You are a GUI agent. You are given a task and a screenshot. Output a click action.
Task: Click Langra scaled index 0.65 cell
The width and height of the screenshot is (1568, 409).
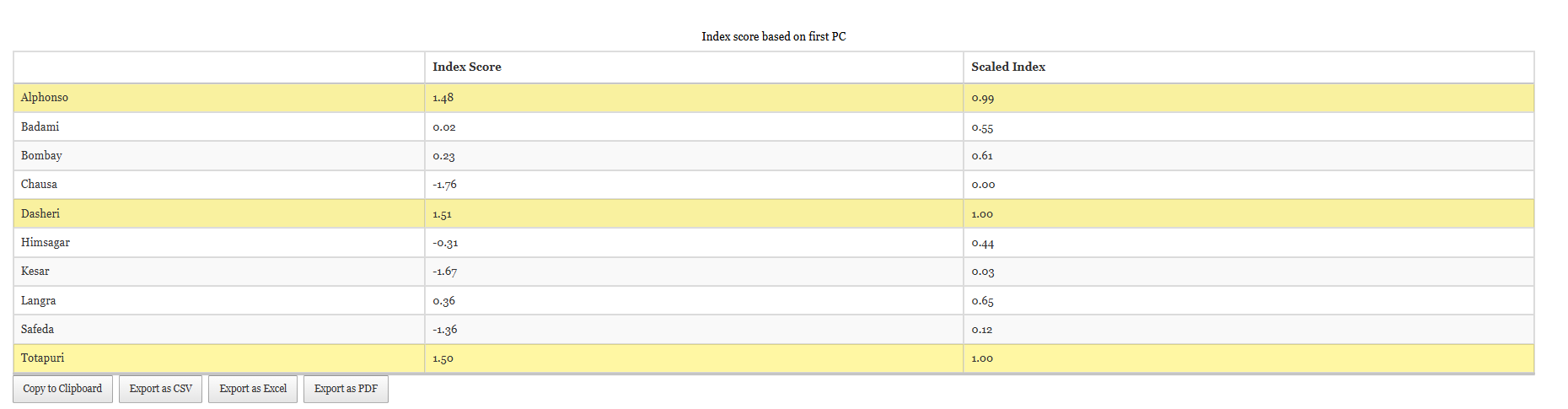(1248, 300)
